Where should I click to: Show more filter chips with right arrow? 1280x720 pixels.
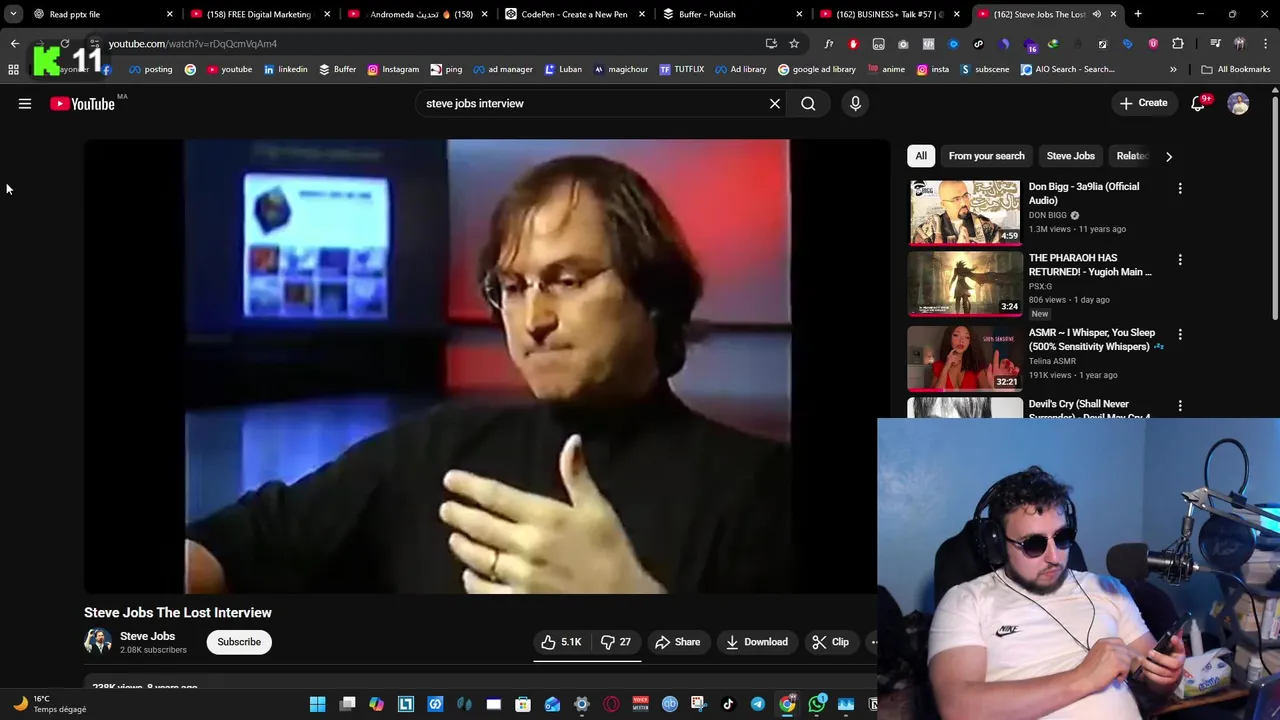[x=1168, y=156]
